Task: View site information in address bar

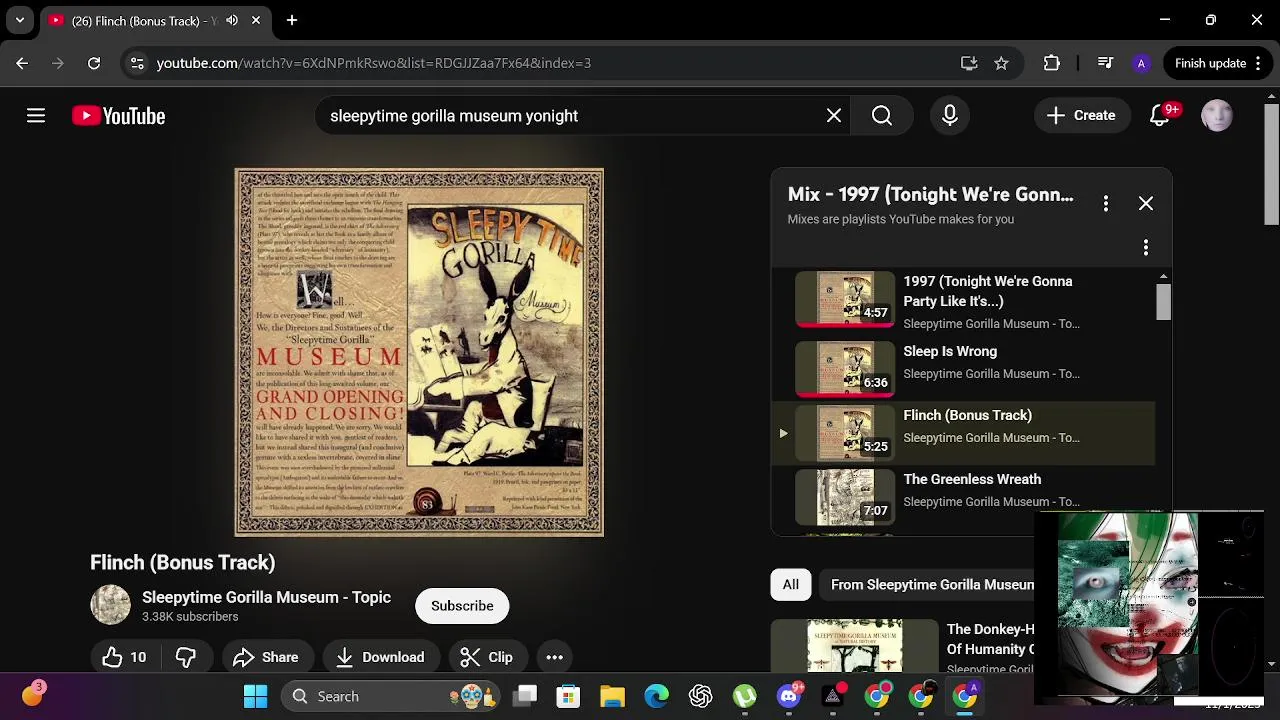Action: coord(137,63)
